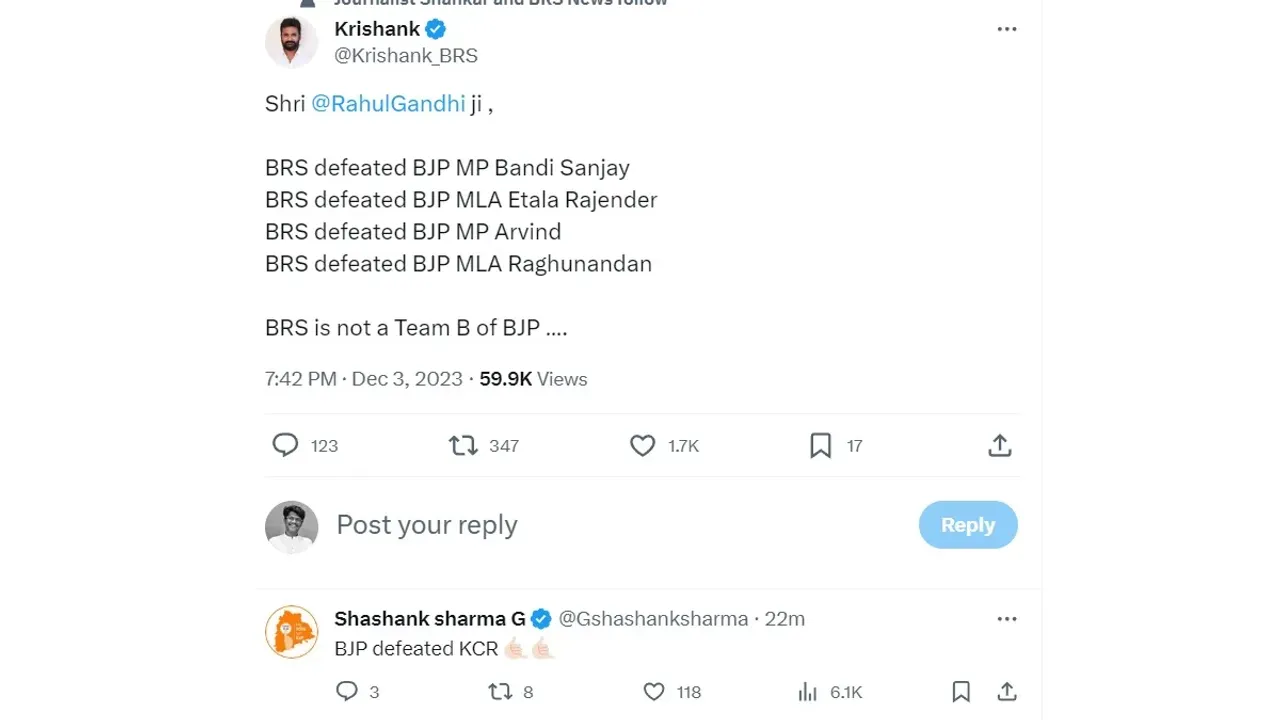Open the @Gshashanksharma handle link
The height and width of the screenshot is (720, 1280).
[653, 619]
